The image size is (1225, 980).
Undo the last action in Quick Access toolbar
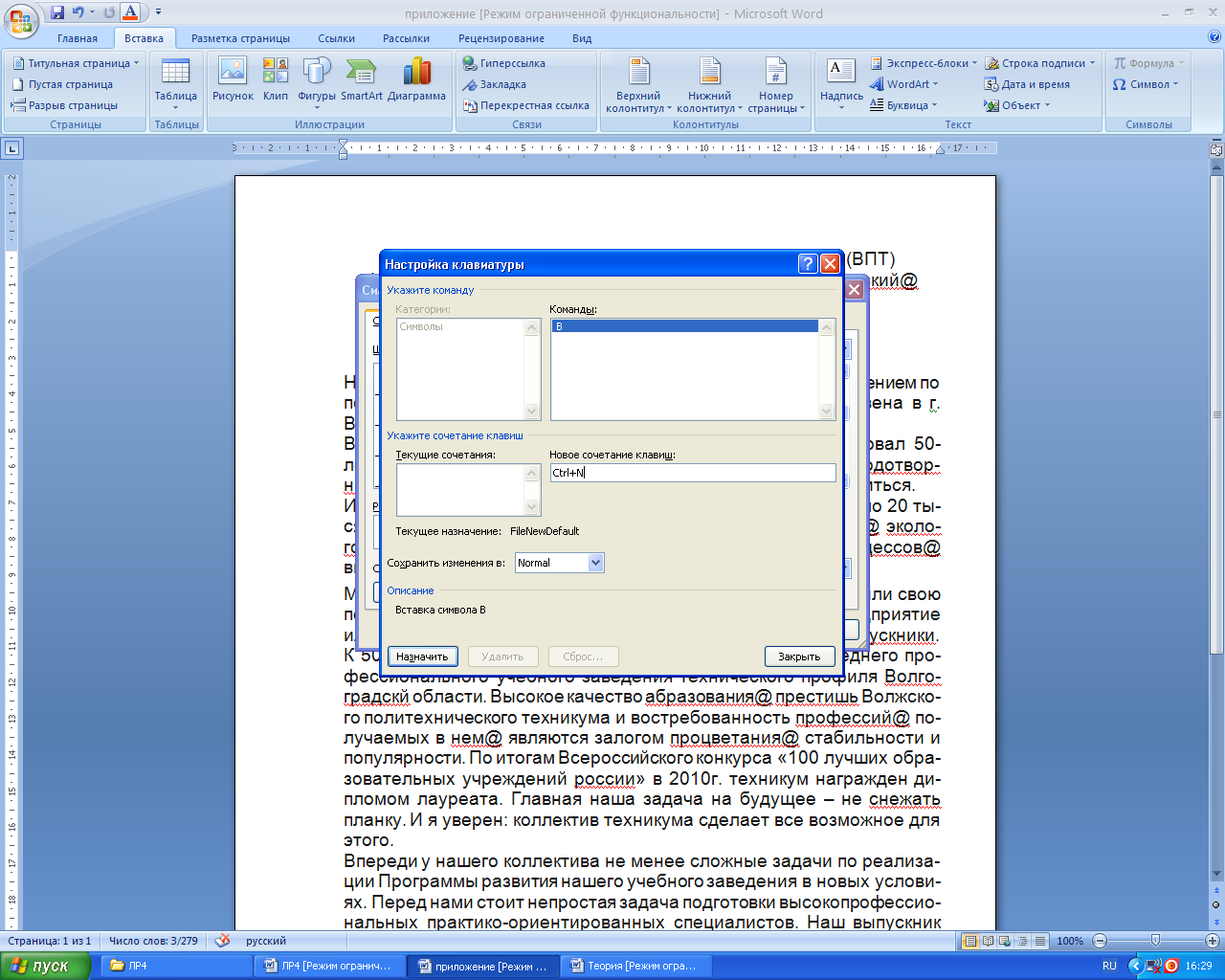[x=78, y=12]
